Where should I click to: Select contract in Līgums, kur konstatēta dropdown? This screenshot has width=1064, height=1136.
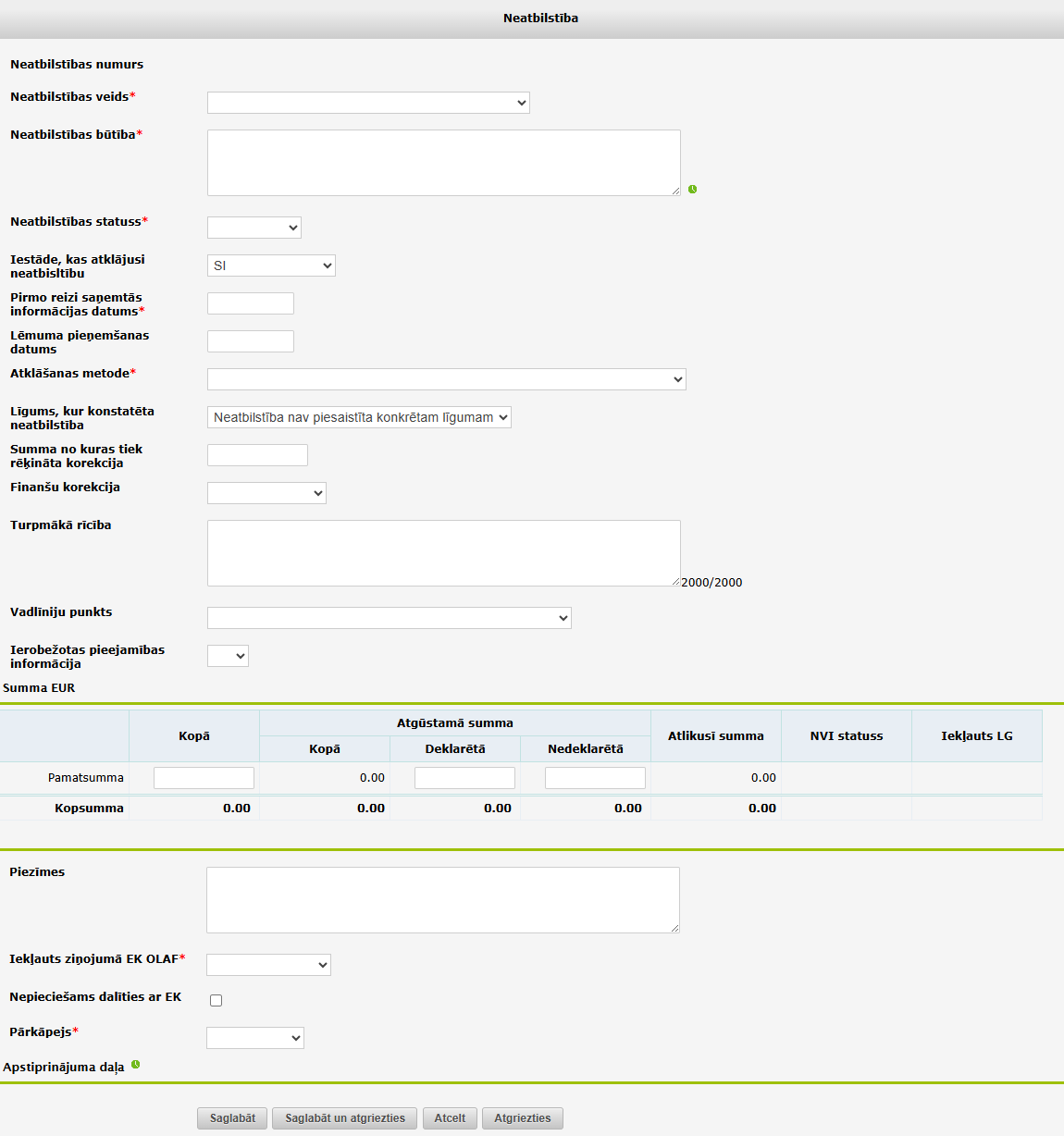point(359,417)
